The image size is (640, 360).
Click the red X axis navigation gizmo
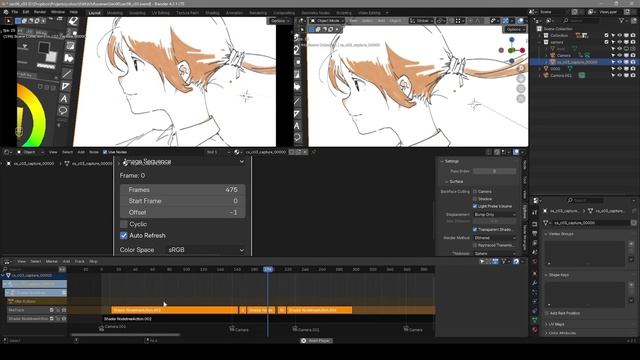coord(522,50)
